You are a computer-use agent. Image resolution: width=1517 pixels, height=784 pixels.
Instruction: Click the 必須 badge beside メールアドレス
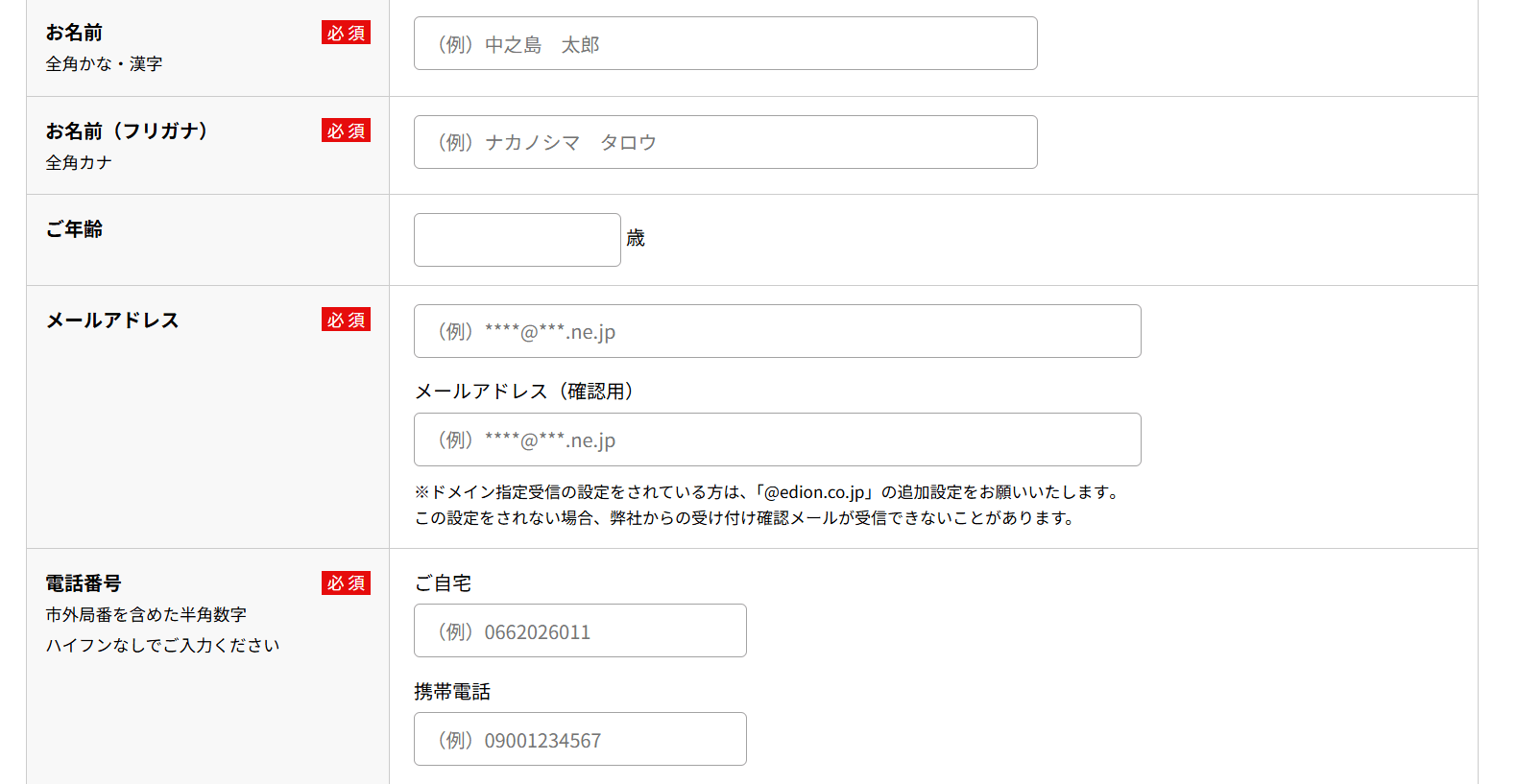click(346, 321)
